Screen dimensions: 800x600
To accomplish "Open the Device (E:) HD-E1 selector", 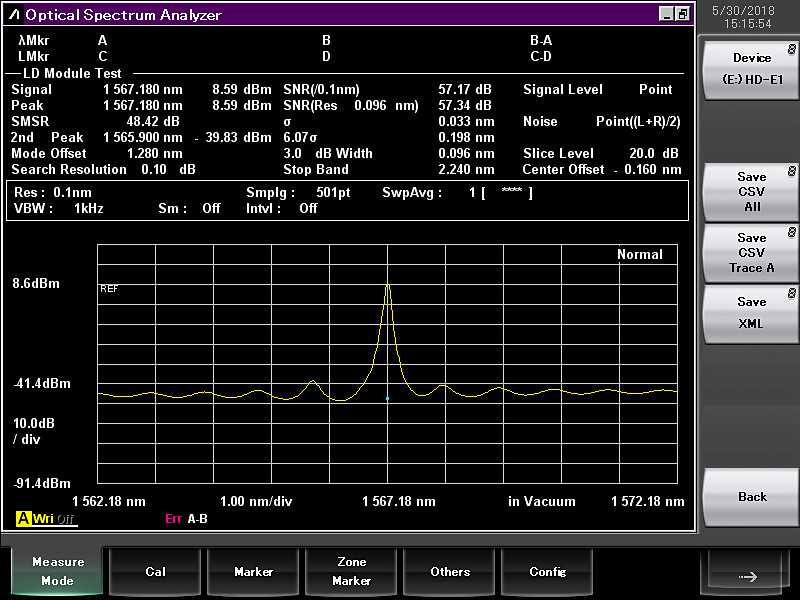I will pyautogui.click(x=751, y=68).
